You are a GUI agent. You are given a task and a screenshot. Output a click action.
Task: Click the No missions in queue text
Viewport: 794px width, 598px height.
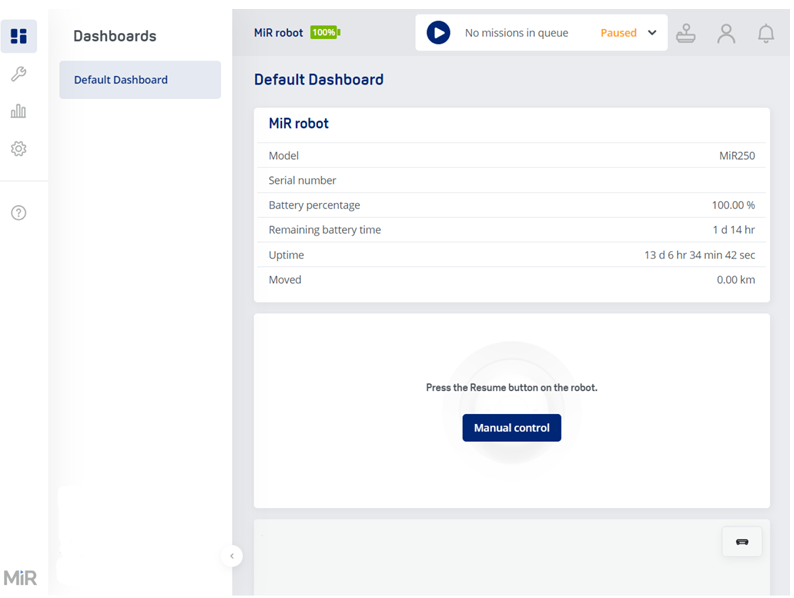(x=516, y=33)
